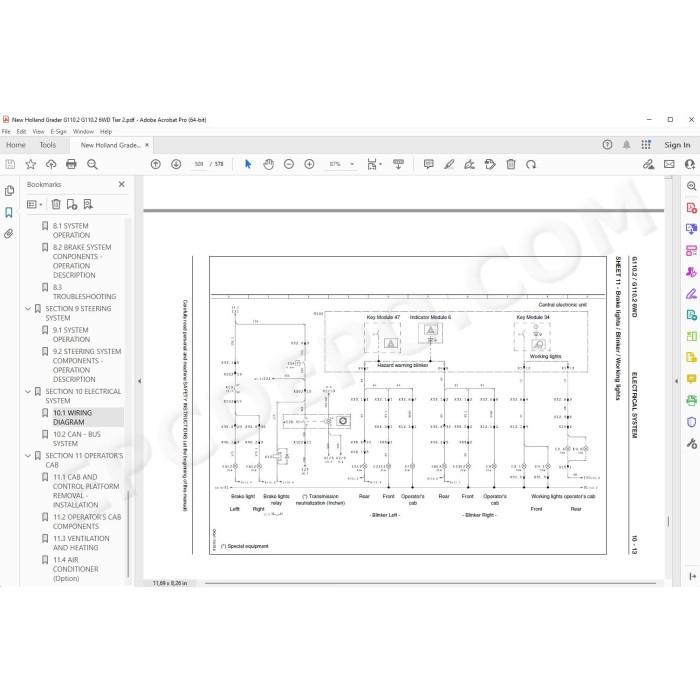Open 8.3 TROUBLESHOOTING bookmark
The width and height of the screenshot is (700, 700).
tap(84, 292)
